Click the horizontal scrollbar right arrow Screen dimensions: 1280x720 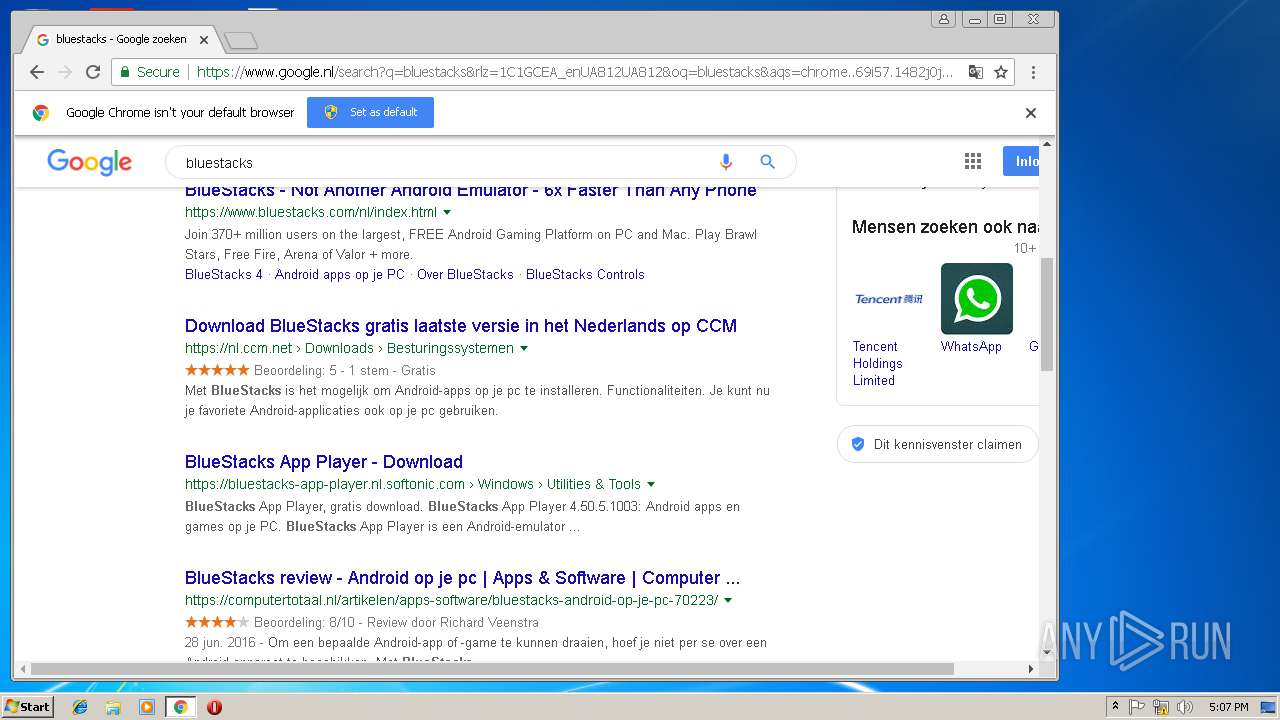coord(1031,668)
